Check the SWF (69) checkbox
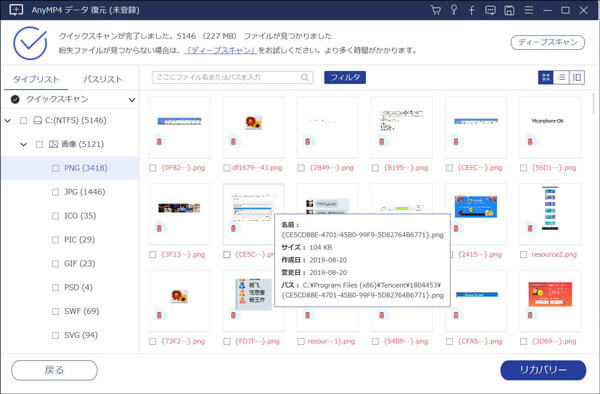The width and height of the screenshot is (600, 394). click(55, 311)
